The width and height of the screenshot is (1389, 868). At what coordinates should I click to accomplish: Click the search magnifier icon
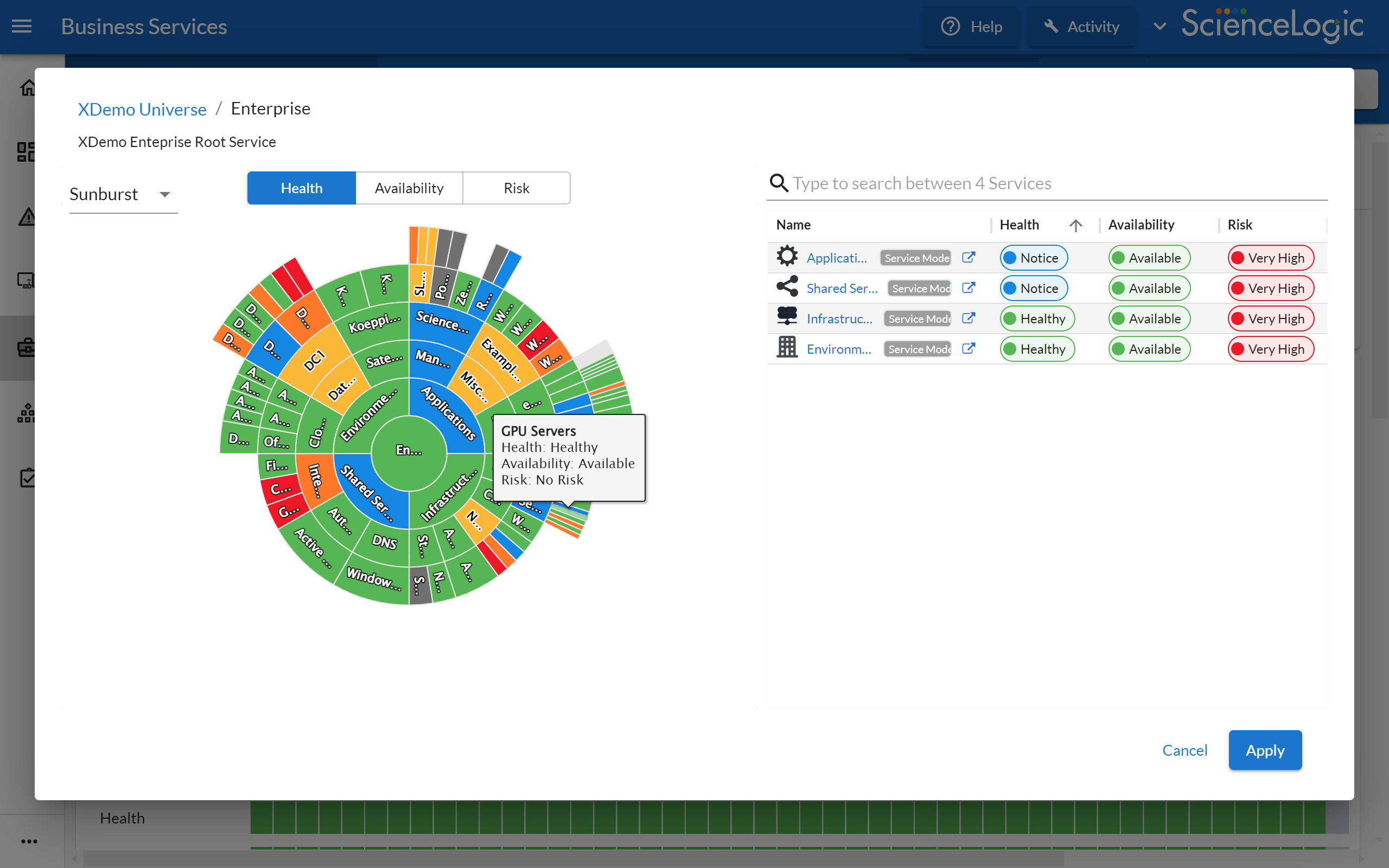778,183
